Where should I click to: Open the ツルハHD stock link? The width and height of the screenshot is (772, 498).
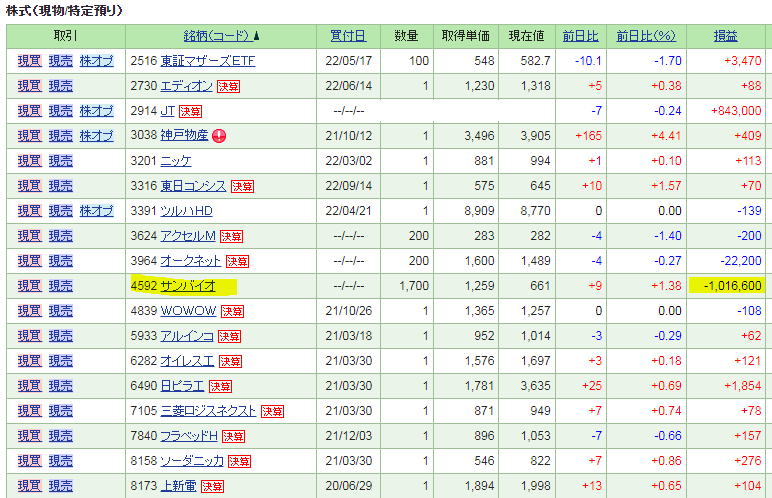click(186, 211)
